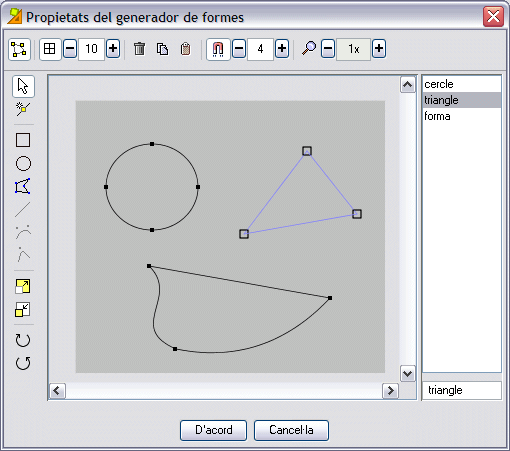Click the paste clipboard icon

point(185,49)
